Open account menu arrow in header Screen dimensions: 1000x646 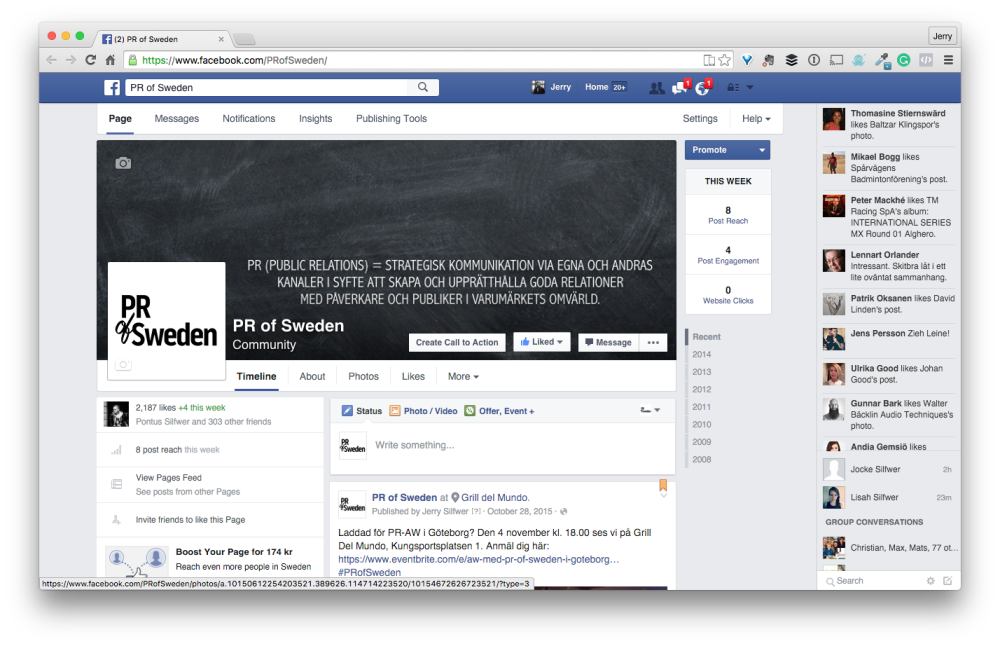[x=750, y=87]
